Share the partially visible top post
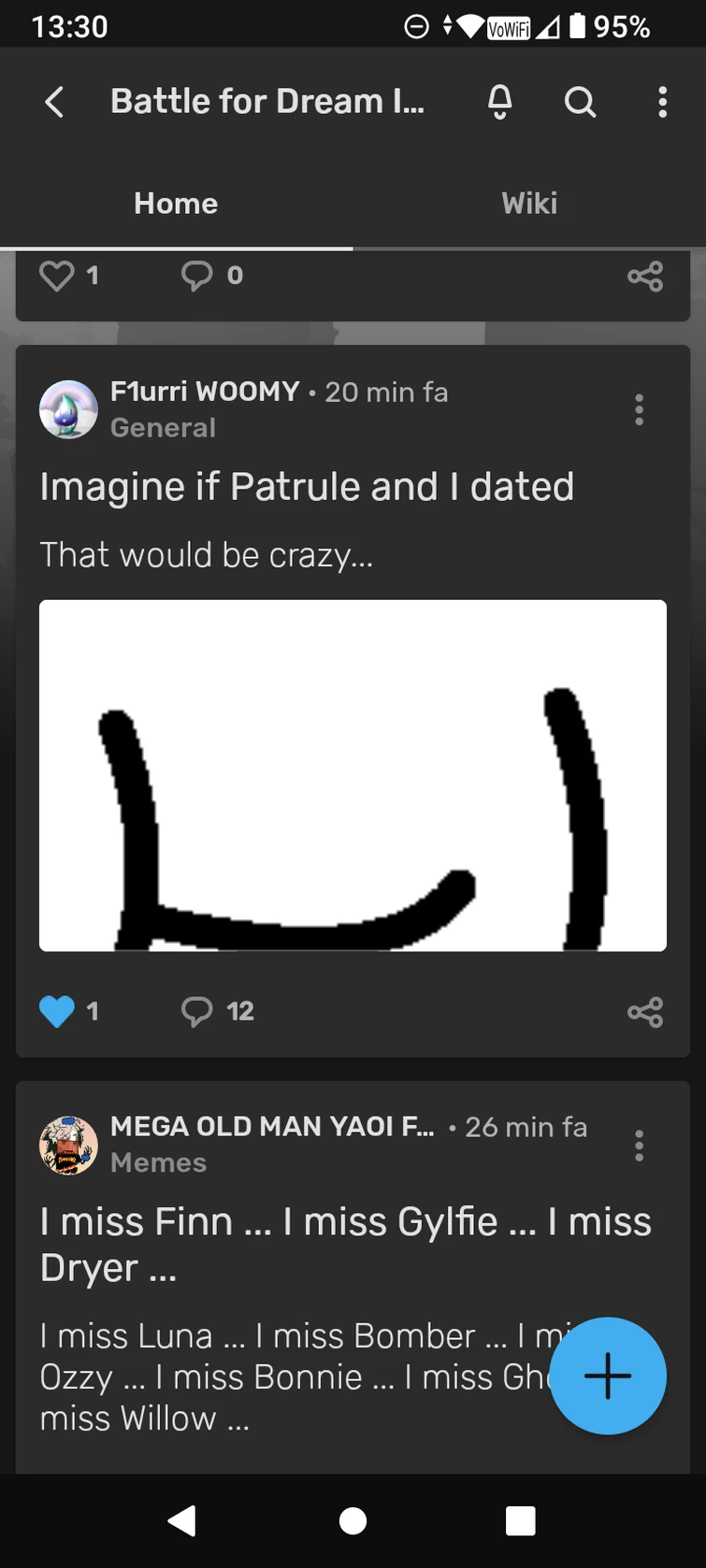This screenshot has width=706, height=1568. pos(645,276)
